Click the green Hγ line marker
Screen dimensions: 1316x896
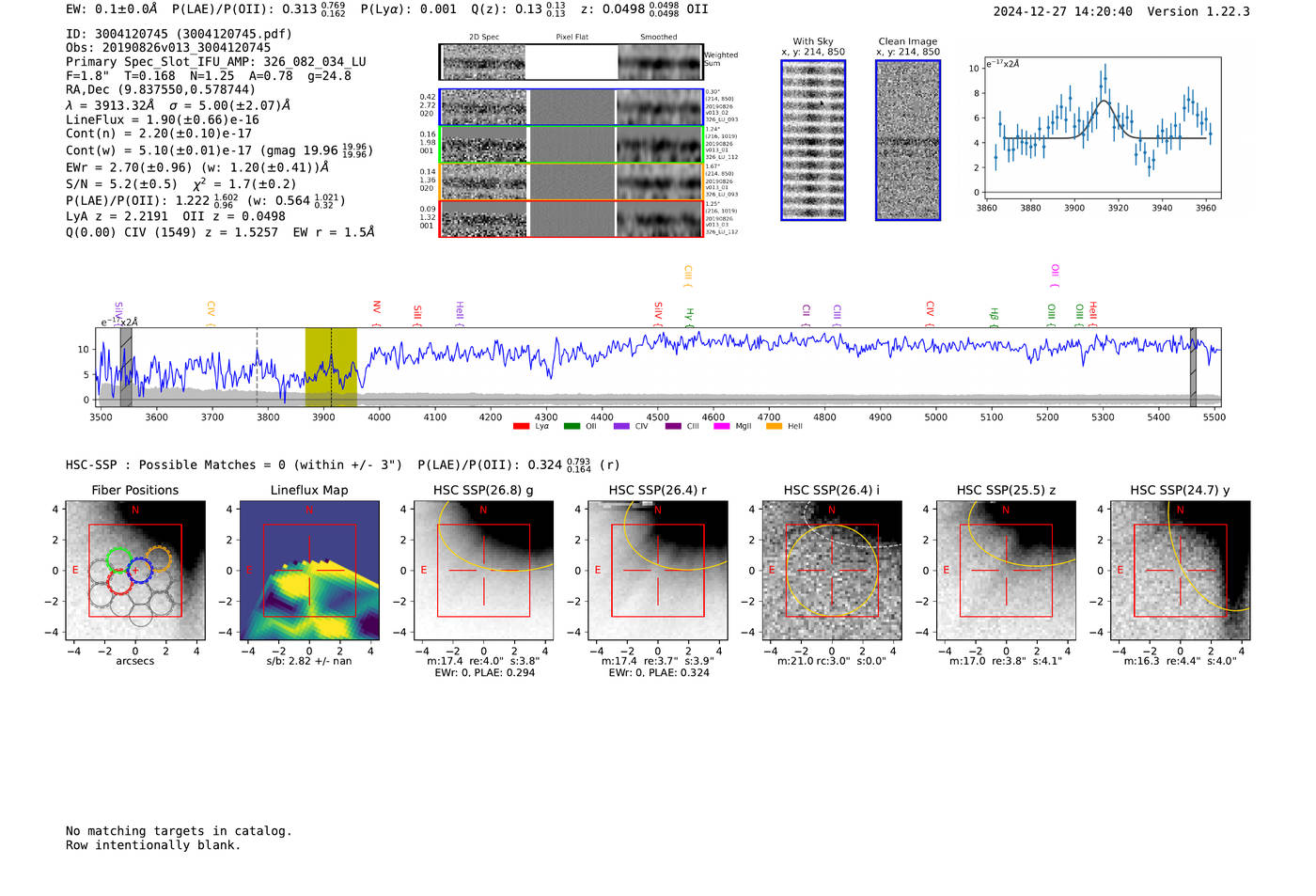point(689,318)
